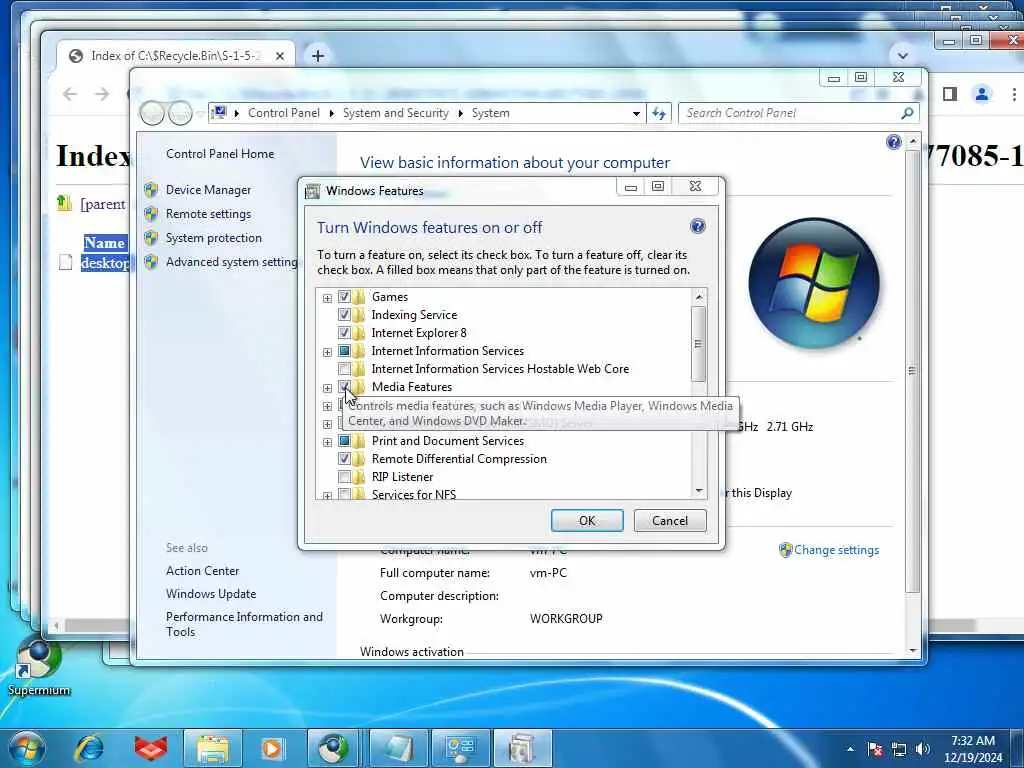Image resolution: width=1024 pixels, height=768 pixels.
Task: Open the dropdown arrow after System and Security
Action: [460, 114]
